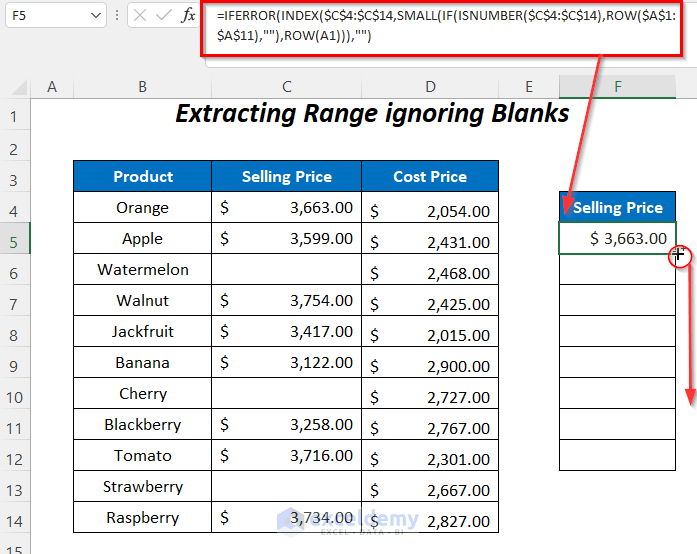The height and width of the screenshot is (554, 697).
Task: Select Tomato's selling price 3,716.00
Action: [287, 456]
